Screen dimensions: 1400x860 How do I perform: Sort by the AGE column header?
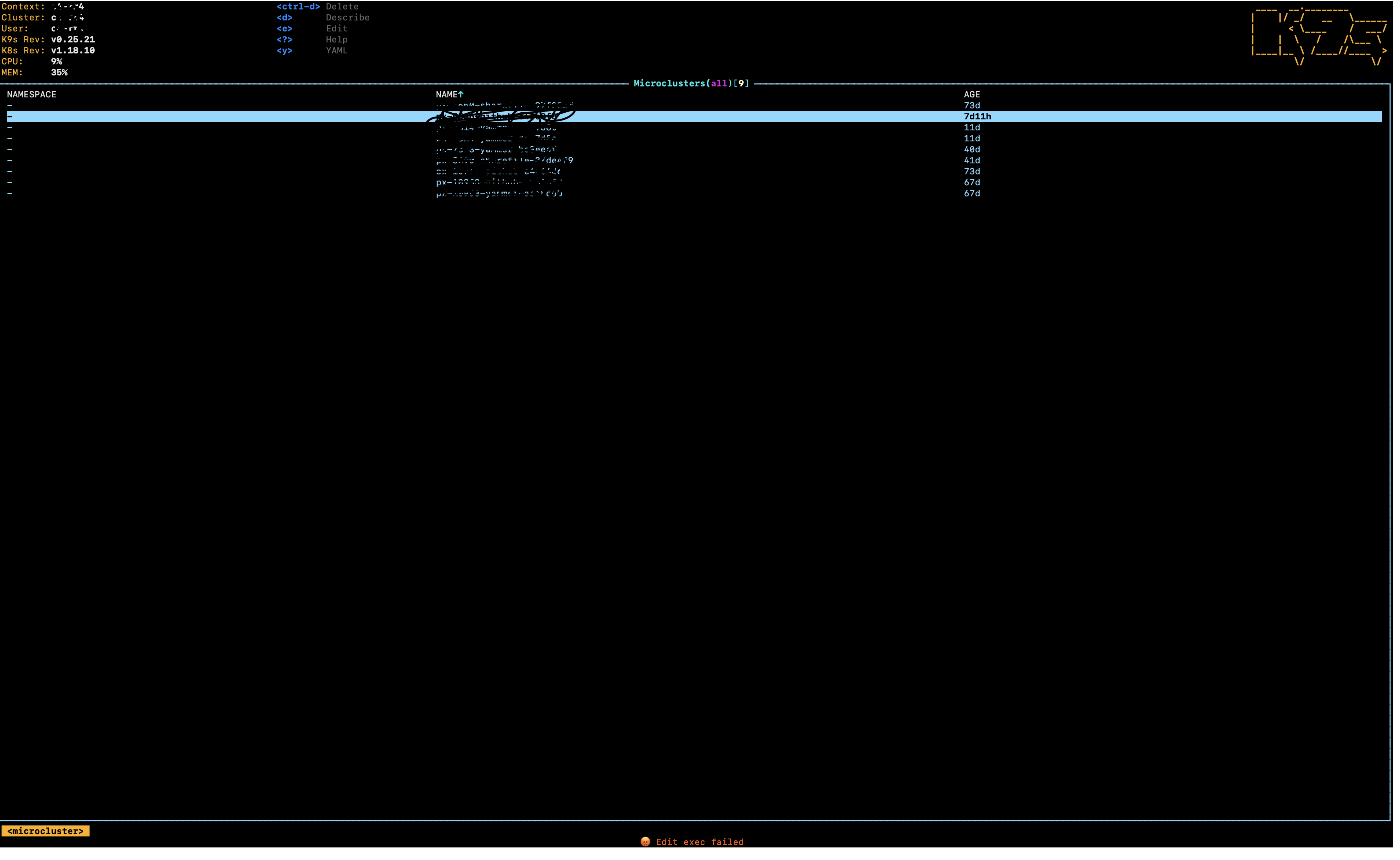click(972, 94)
